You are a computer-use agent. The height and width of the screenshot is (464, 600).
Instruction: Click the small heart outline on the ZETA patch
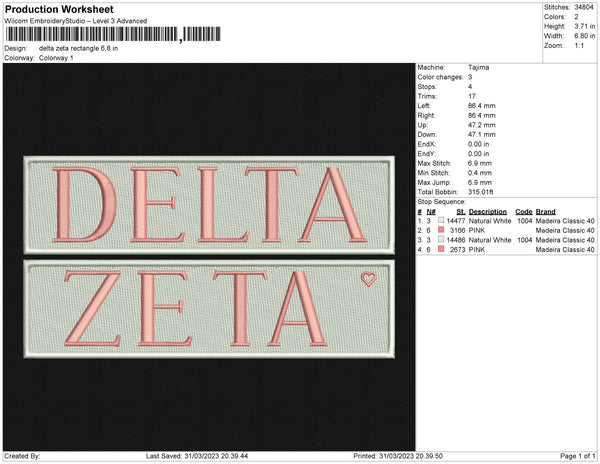tap(368, 279)
